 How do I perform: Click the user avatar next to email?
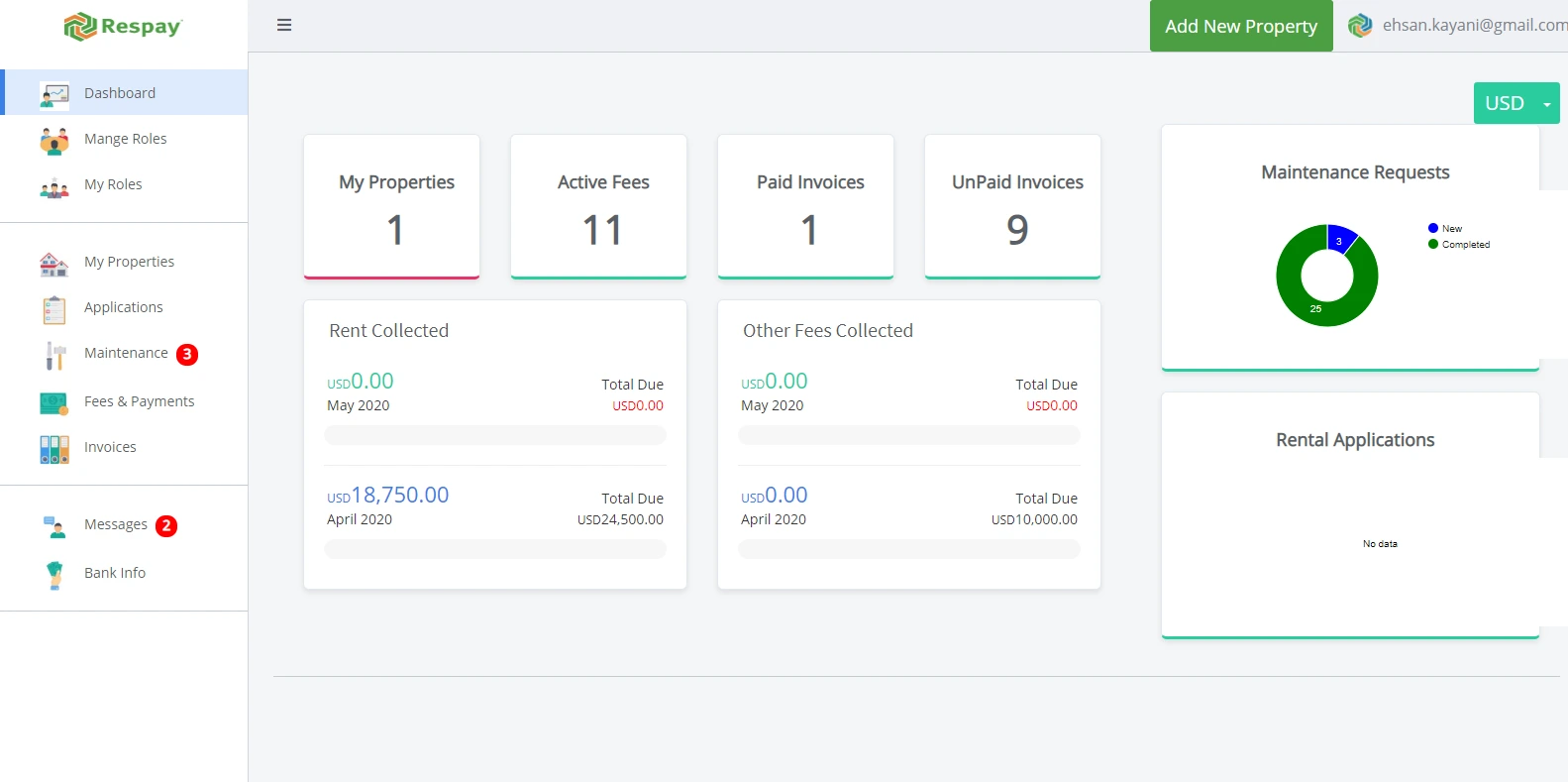pyautogui.click(x=1361, y=26)
